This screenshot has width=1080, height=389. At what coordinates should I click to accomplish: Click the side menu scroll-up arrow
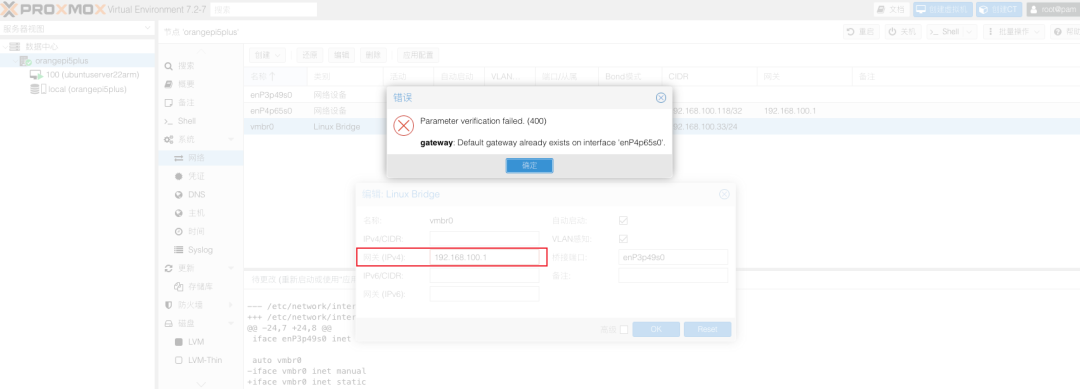200,52
